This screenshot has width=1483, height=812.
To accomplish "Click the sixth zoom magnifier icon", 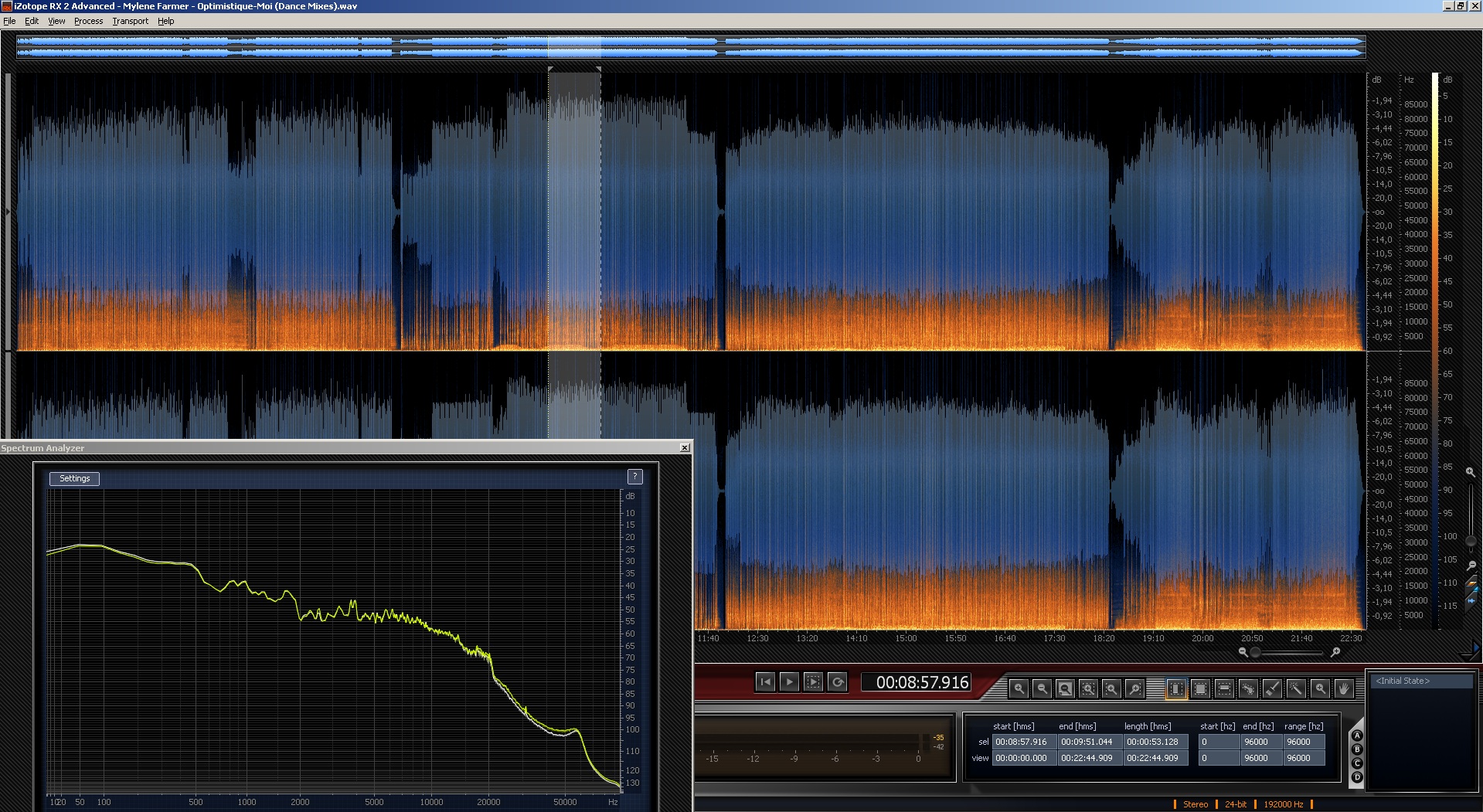I will point(1134,688).
